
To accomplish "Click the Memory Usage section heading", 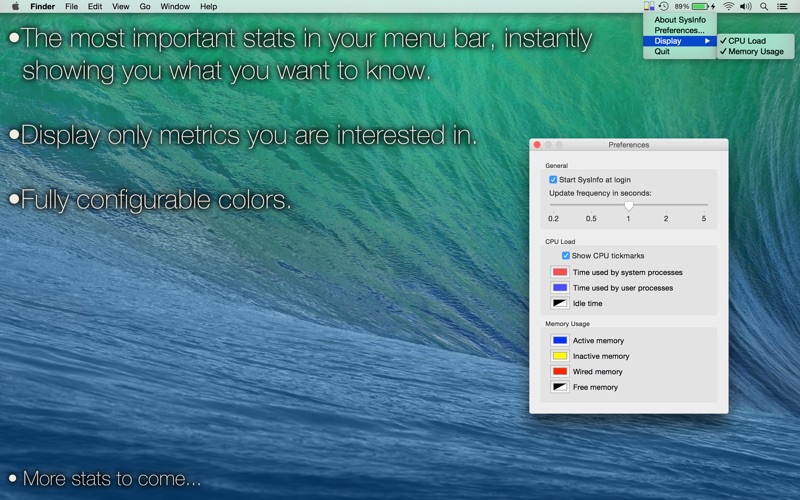I will click(567, 324).
